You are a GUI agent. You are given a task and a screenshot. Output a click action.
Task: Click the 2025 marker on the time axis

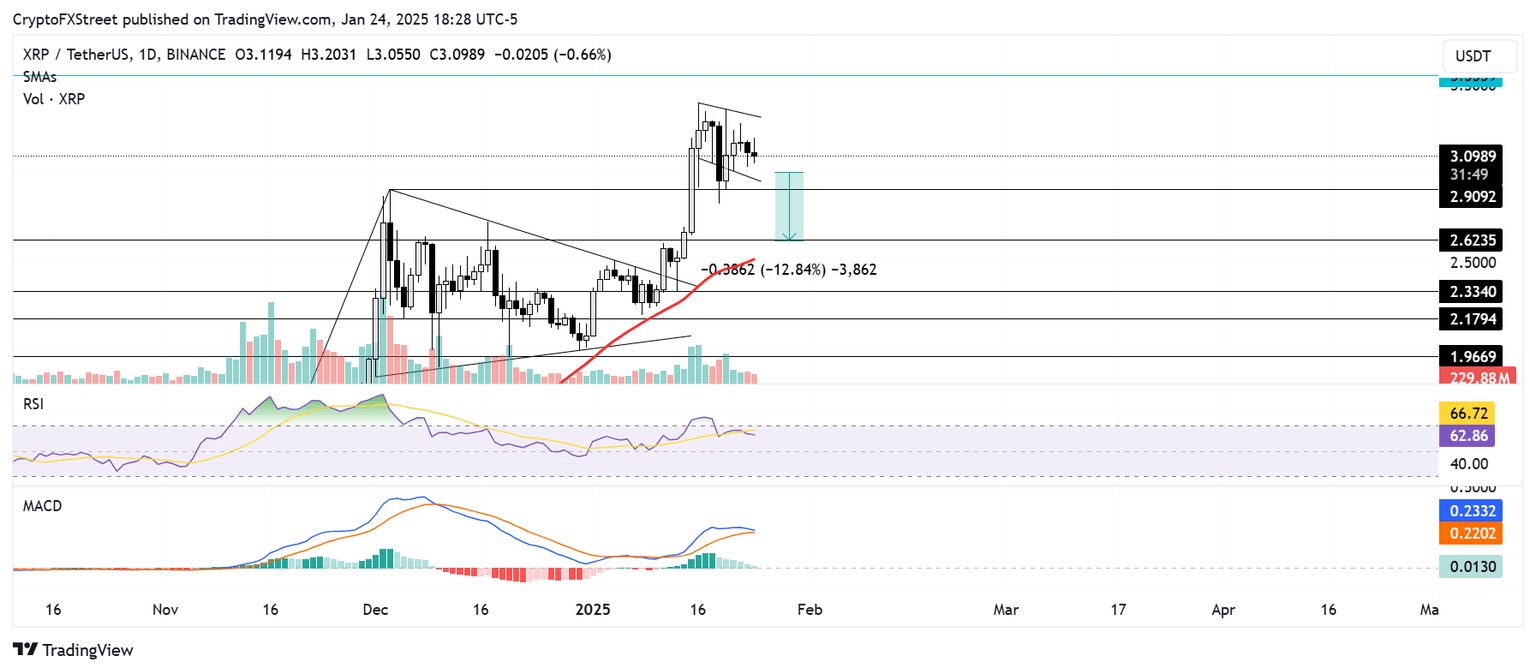[592, 609]
